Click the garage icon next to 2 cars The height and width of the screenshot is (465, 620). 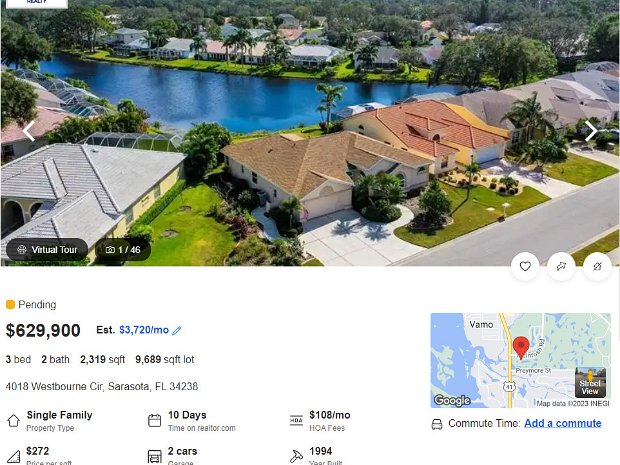(154, 457)
